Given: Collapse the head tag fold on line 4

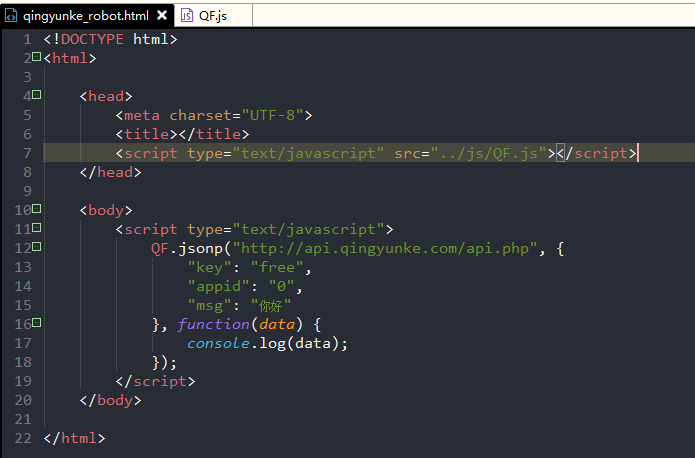Looking at the screenshot, I should tap(37, 94).
